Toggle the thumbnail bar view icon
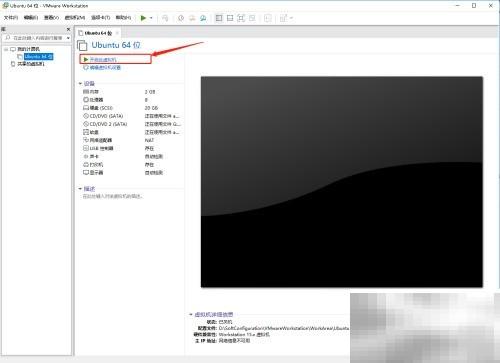500x363 pixels. [230, 18]
